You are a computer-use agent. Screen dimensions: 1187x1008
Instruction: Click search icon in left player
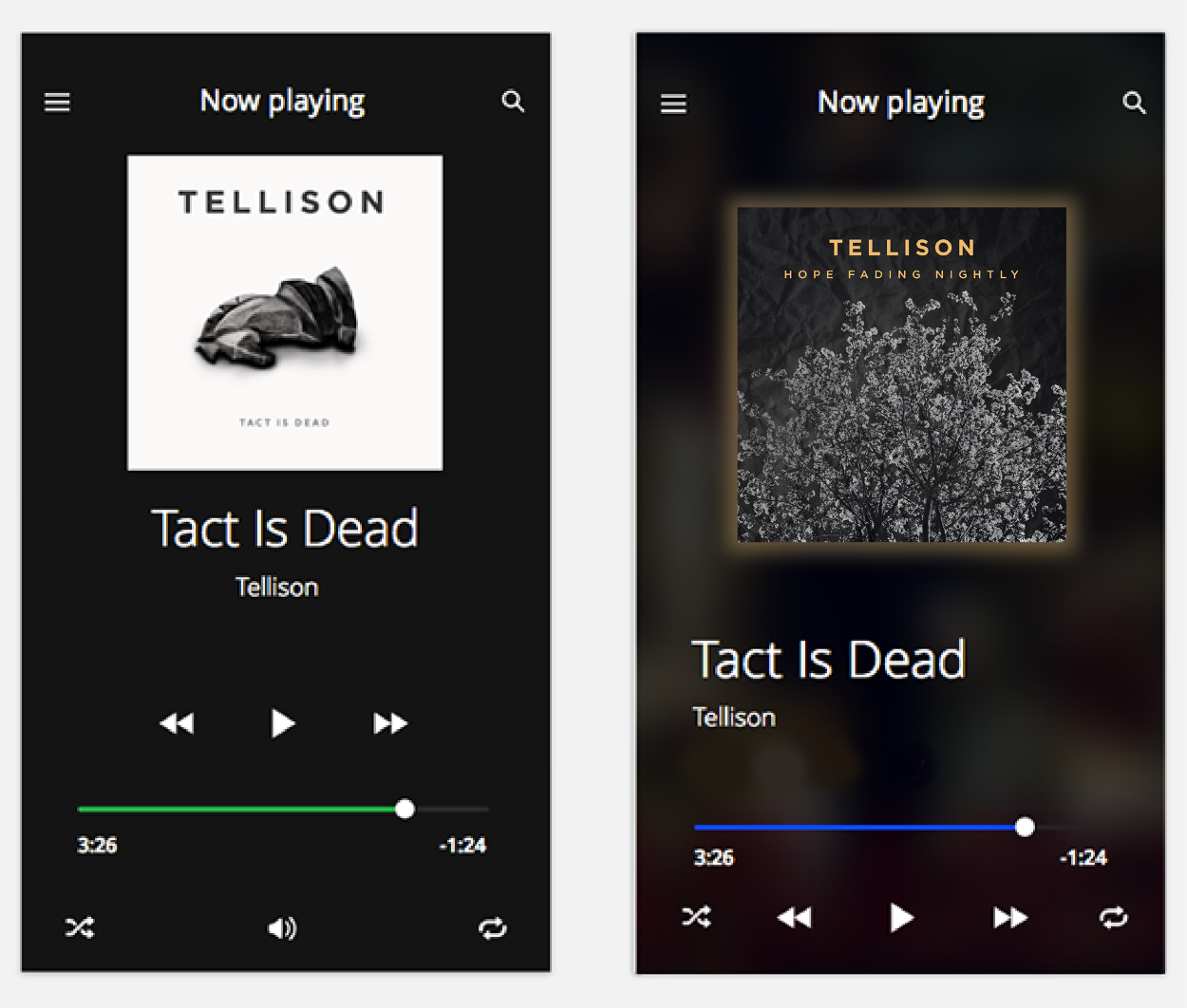pyautogui.click(x=513, y=102)
